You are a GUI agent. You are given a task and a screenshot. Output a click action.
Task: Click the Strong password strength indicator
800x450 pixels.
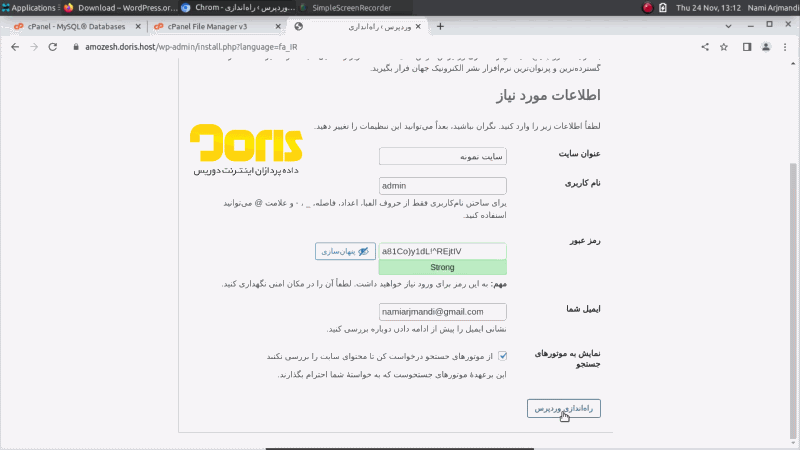(x=443, y=267)
